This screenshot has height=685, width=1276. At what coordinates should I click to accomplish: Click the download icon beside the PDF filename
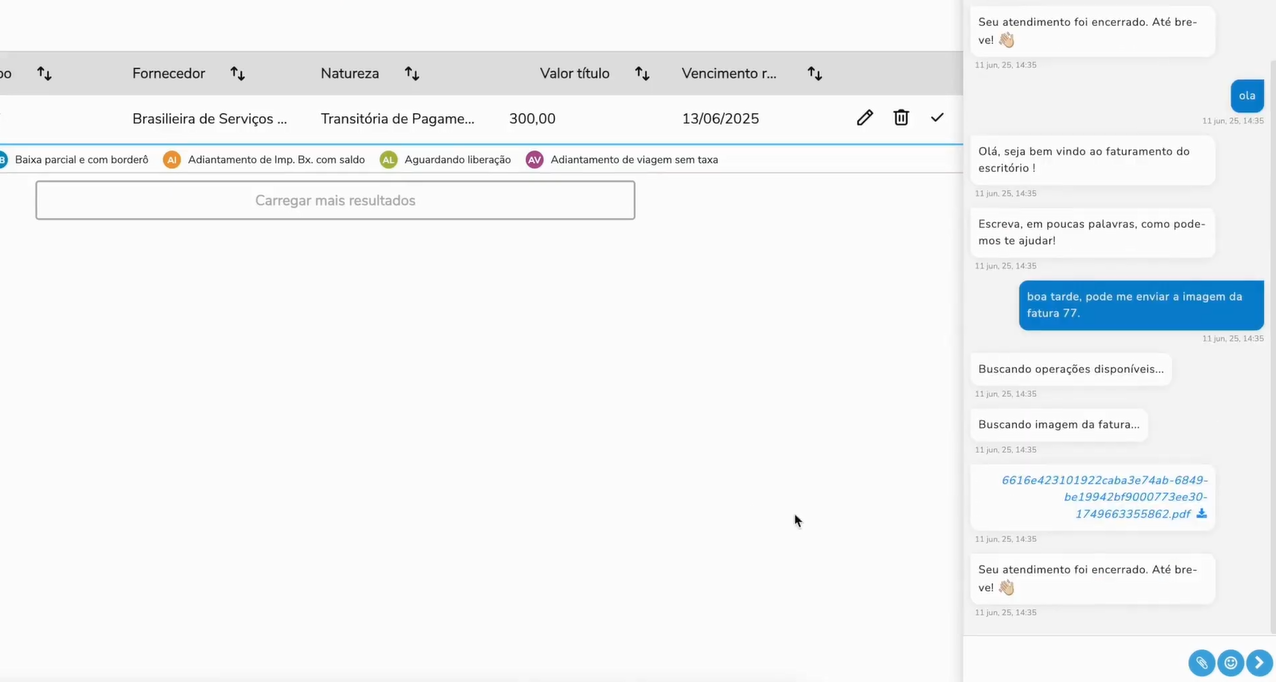click(x=1202, y=514)
